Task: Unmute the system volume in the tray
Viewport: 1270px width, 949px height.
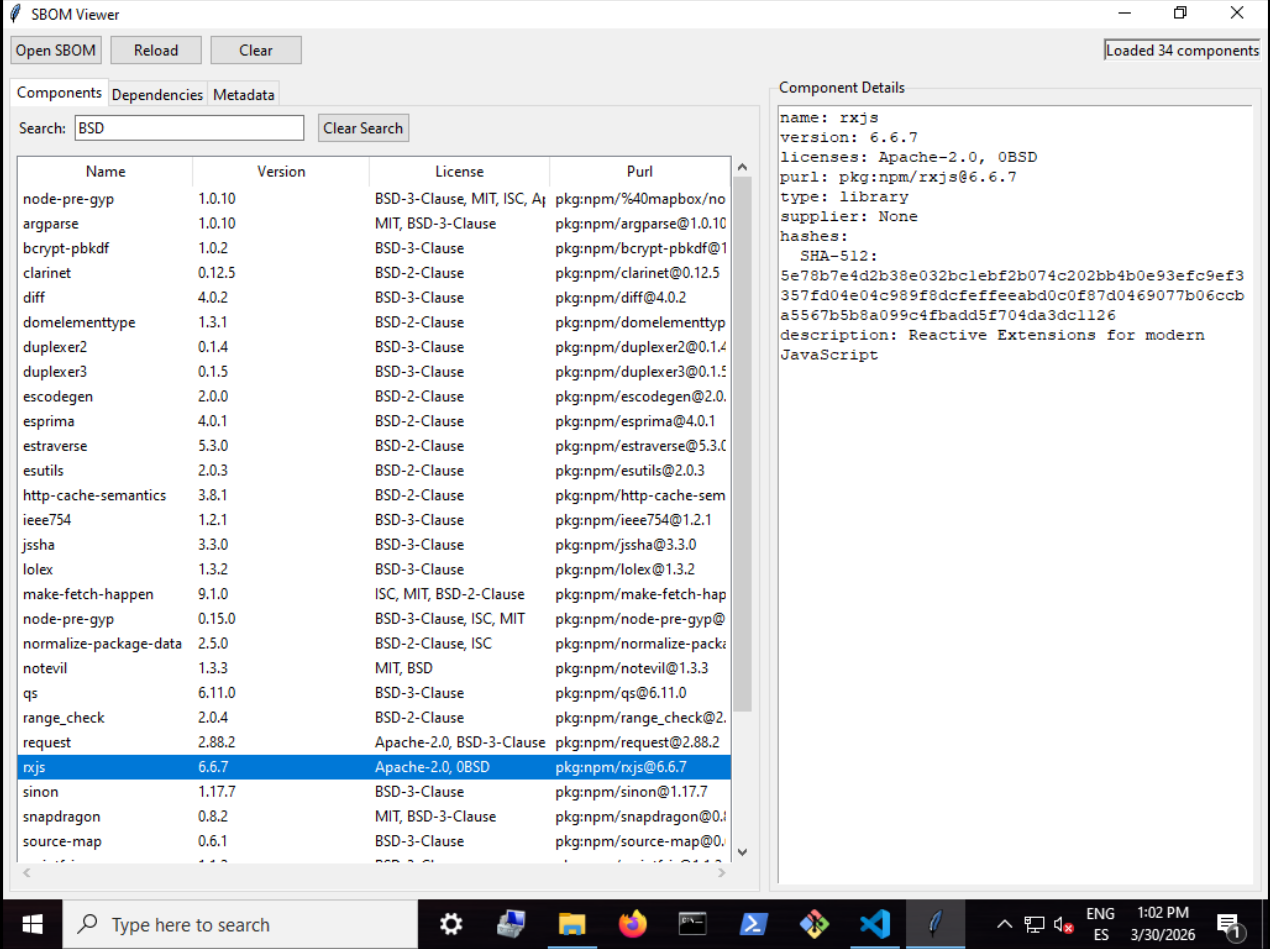Action: point(1062,923)
